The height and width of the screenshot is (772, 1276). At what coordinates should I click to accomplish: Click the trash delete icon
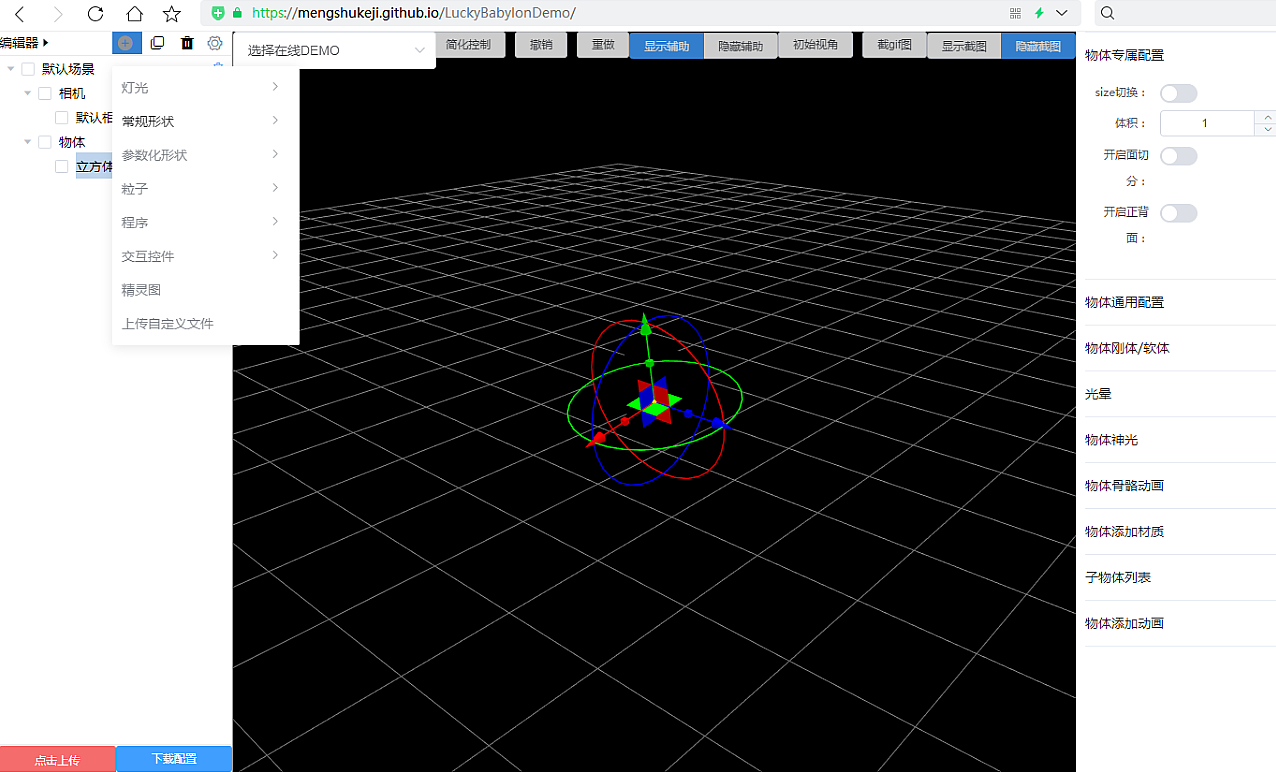pos(187,43)
